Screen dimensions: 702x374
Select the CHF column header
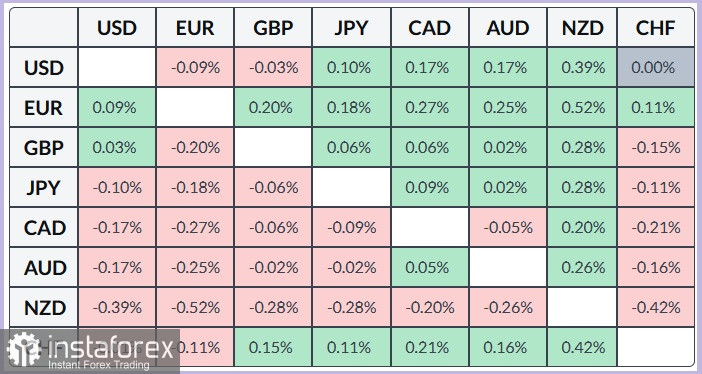(655, 28)
